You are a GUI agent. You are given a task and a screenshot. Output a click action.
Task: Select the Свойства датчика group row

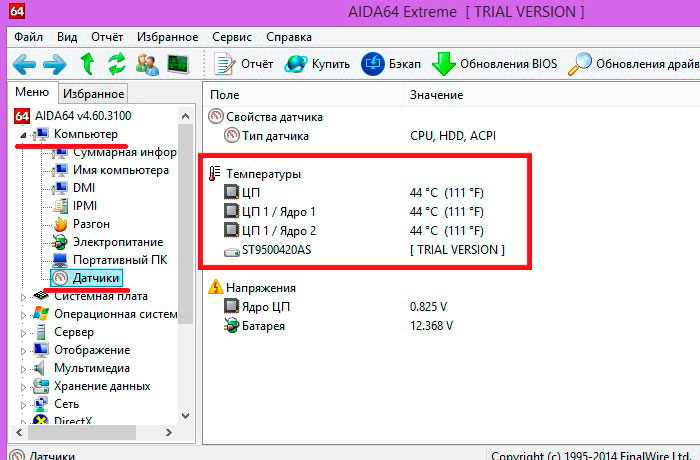(274, 117)
